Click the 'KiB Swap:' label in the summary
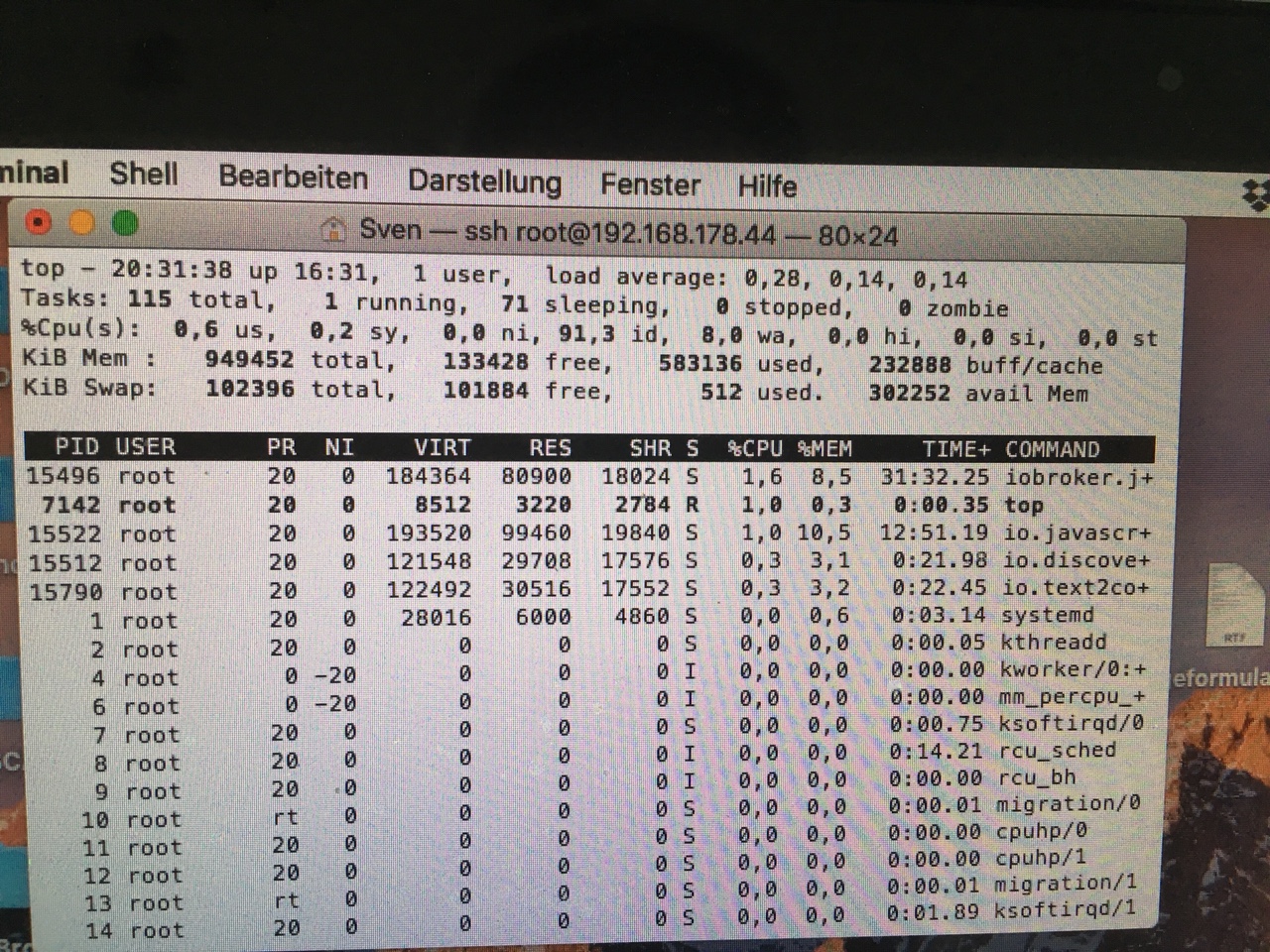This screenshot has height=952, width=1270. click(x=89, y=386)
